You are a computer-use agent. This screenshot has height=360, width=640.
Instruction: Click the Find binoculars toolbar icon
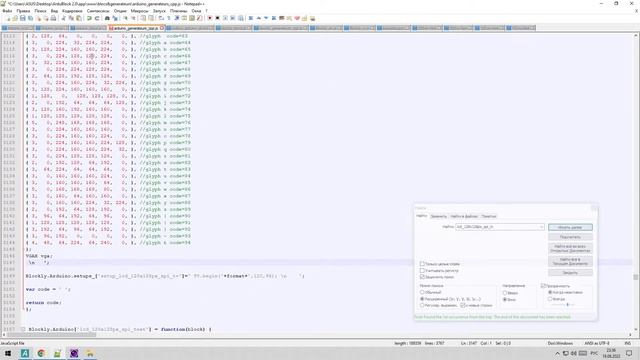(x=107, y=18)
